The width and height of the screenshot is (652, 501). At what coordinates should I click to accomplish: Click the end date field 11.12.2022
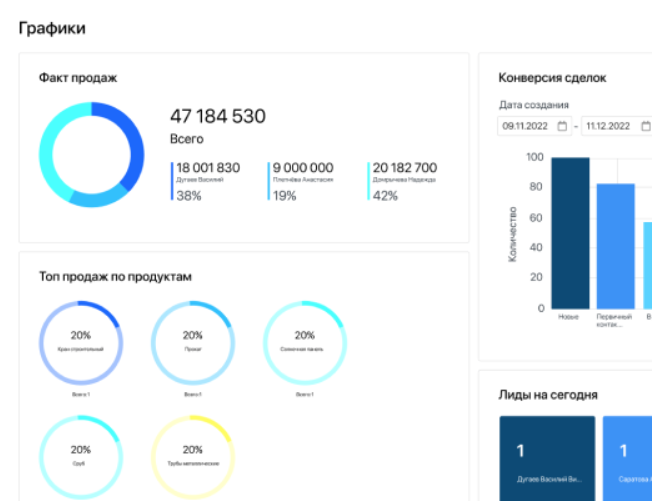pyautogui.click(x=617, y=126)
